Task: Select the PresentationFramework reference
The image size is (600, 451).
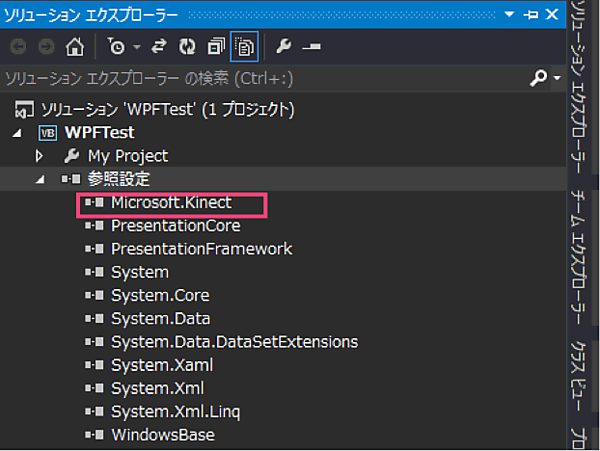Action: click(201, 249)
